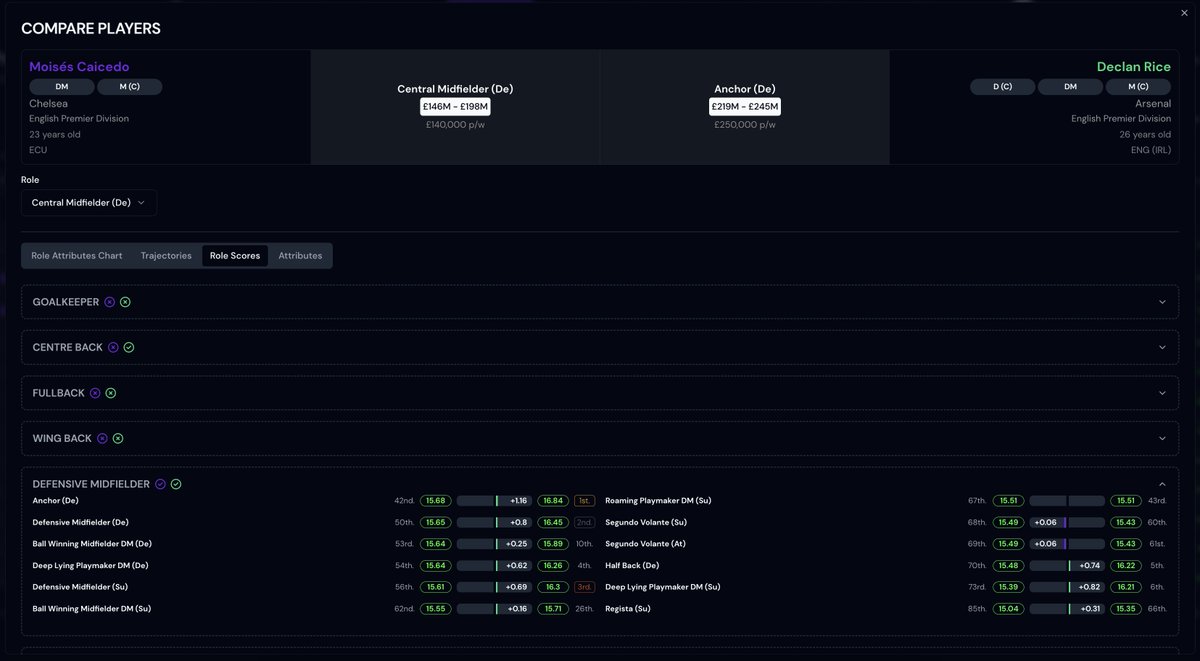The height and width of the screenshot is (661, 1200).
Task: Click Deep Lying Playmaker DM (Su) label
Action: 663,587
